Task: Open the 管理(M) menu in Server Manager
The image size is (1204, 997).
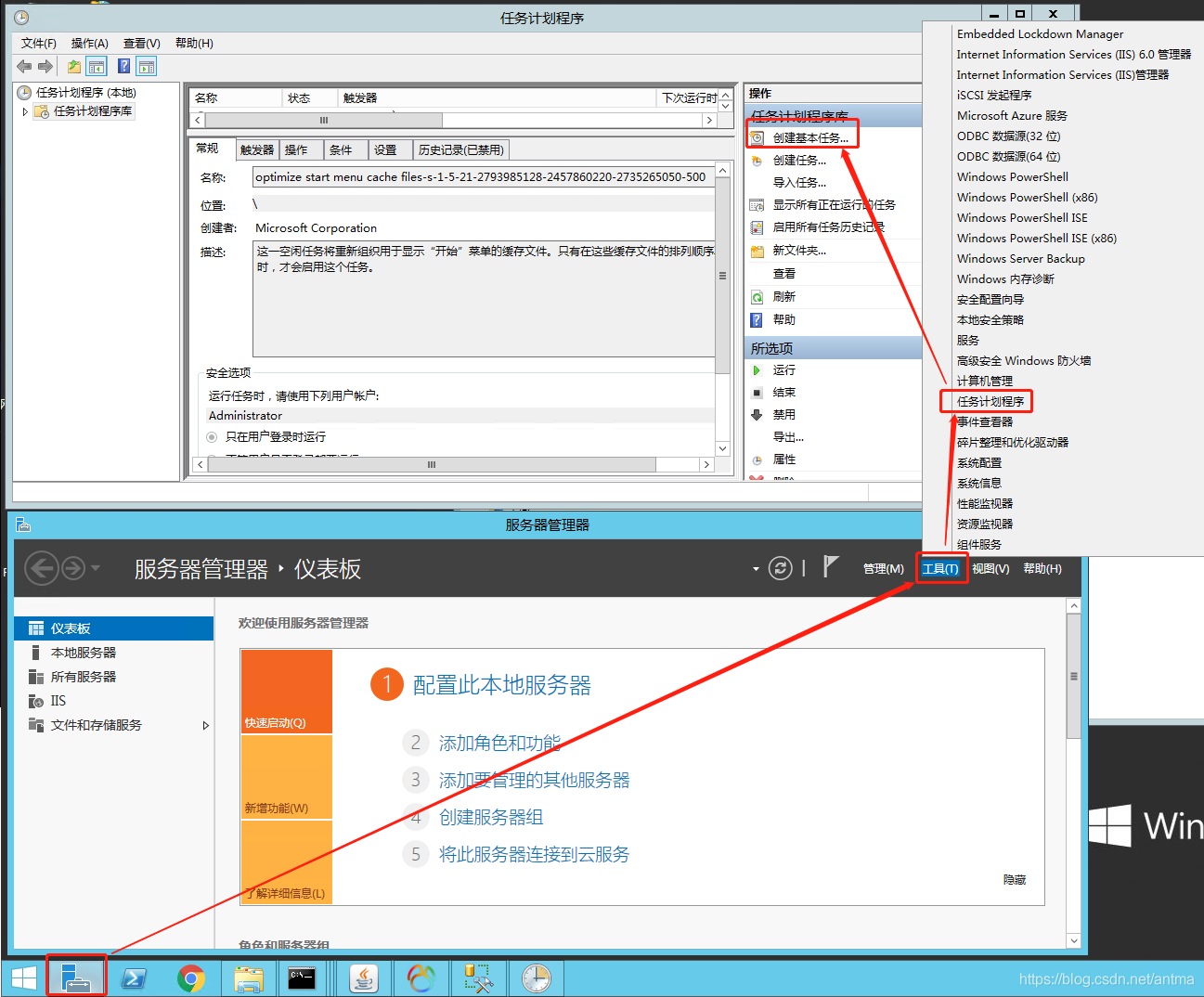Action: click(x=883, y=568)
